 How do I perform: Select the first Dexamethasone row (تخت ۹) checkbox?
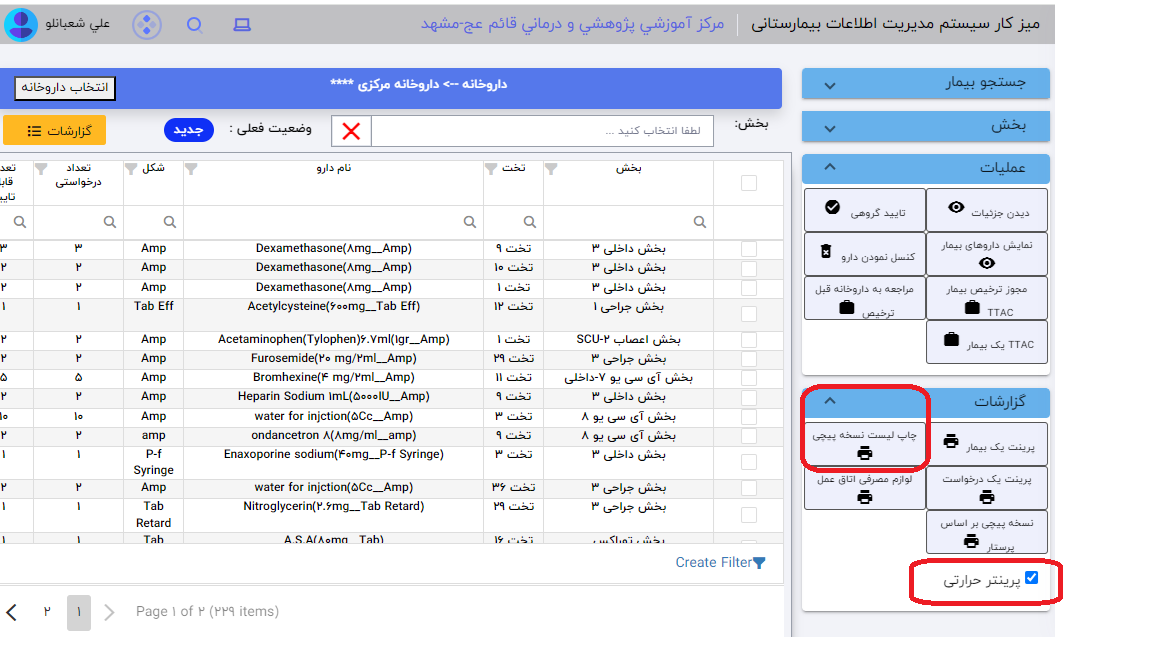(749, 249)
